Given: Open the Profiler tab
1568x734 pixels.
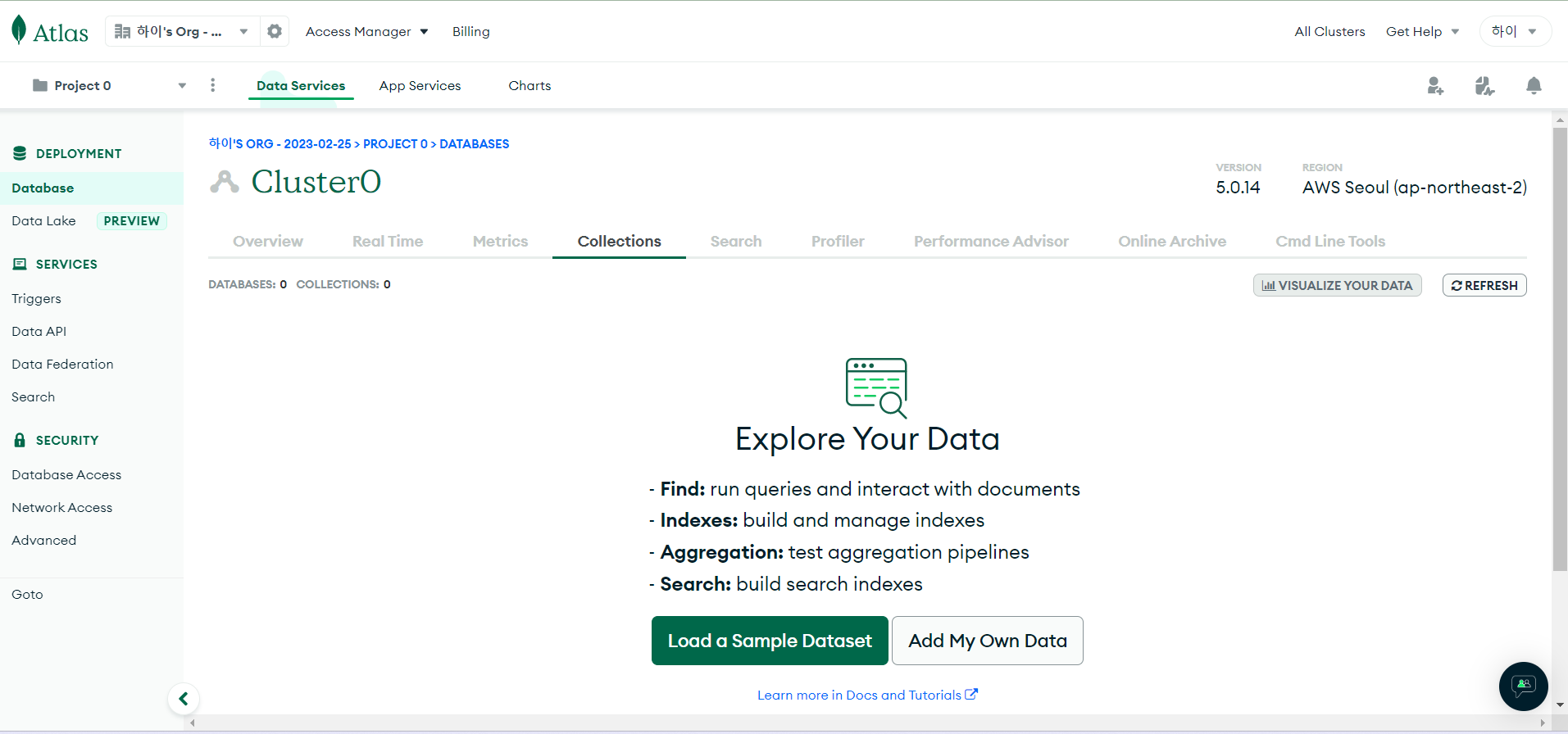Looking at the screenshot, I should pyautogui.click(x=838, y=241).
